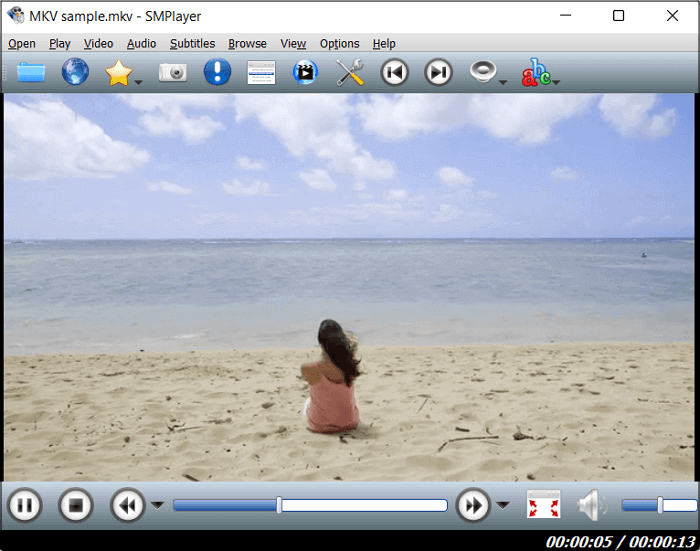The image size is (700, 551).
Task: Rewind the video with the double-arrow button
Action: point(127,505)
